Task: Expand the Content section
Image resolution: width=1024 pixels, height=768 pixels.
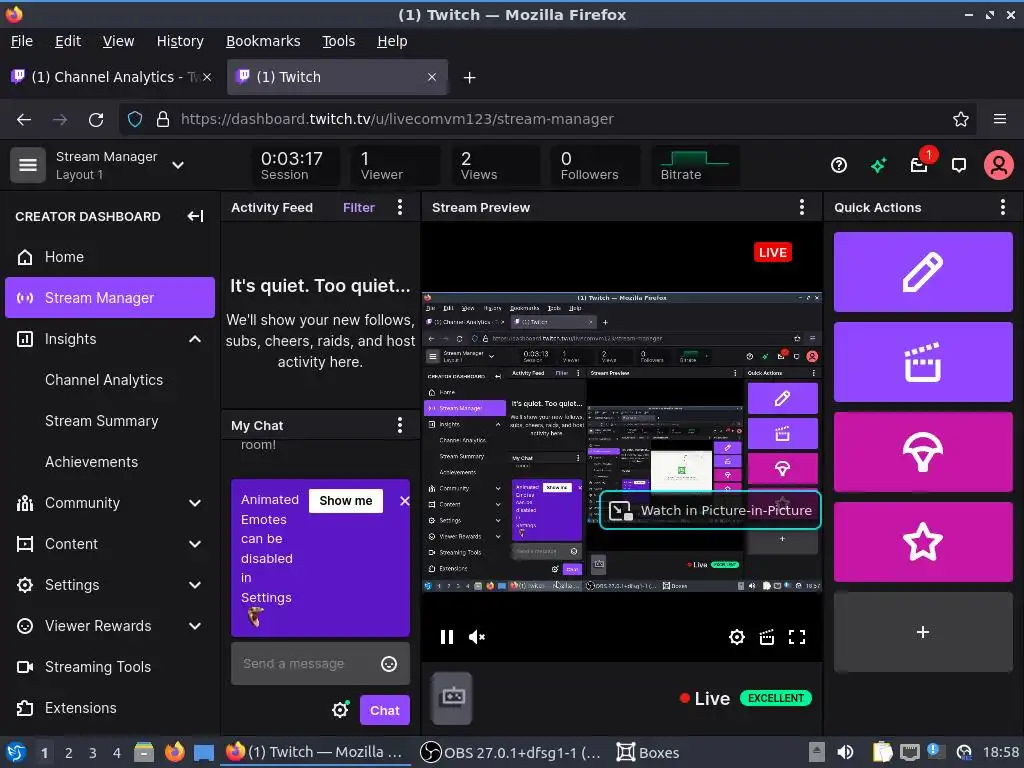Action: (195, 544)
